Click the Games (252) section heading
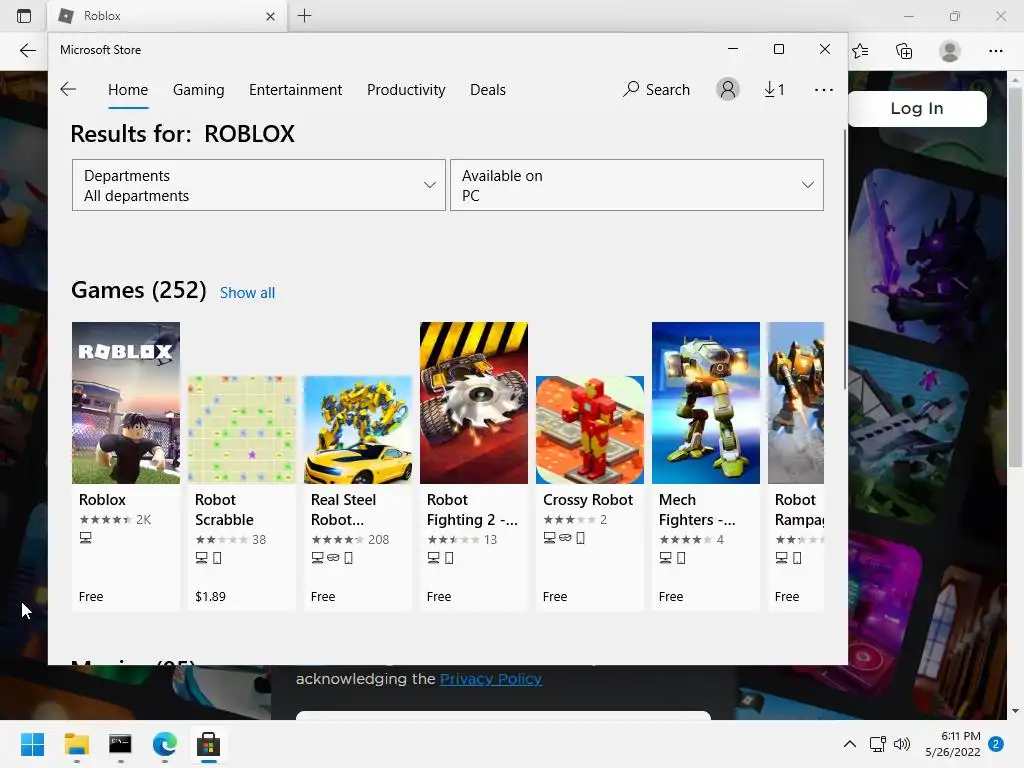The width and height of the screenshot is (1024, 768). pos(138,290)
